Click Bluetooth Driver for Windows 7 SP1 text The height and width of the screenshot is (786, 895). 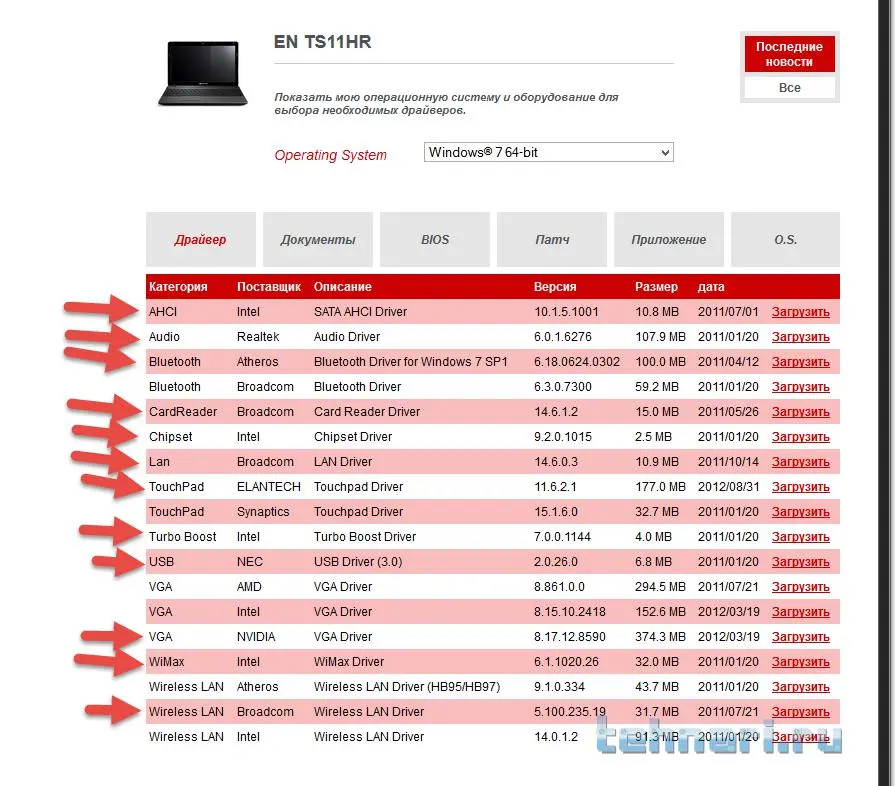410,362
